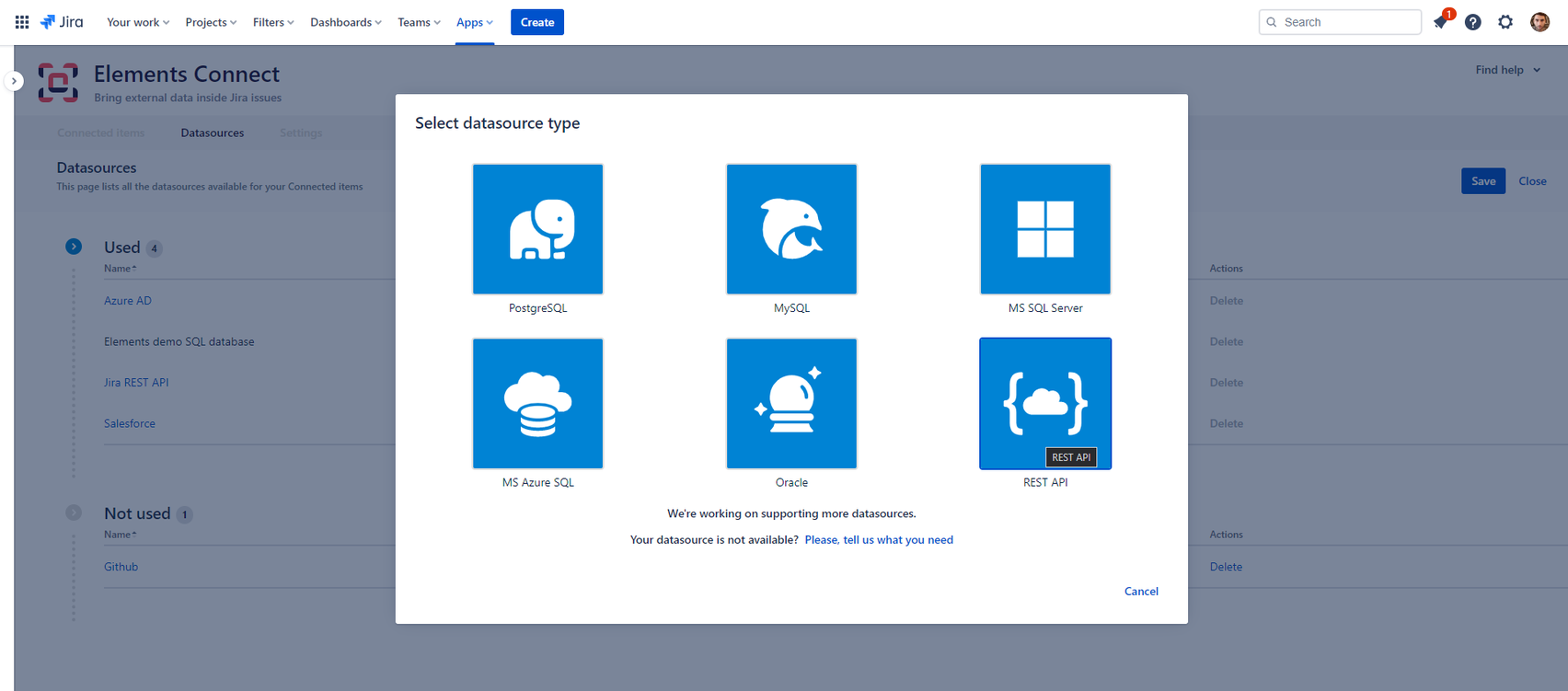Open the Projects dropdown menu

211,22
